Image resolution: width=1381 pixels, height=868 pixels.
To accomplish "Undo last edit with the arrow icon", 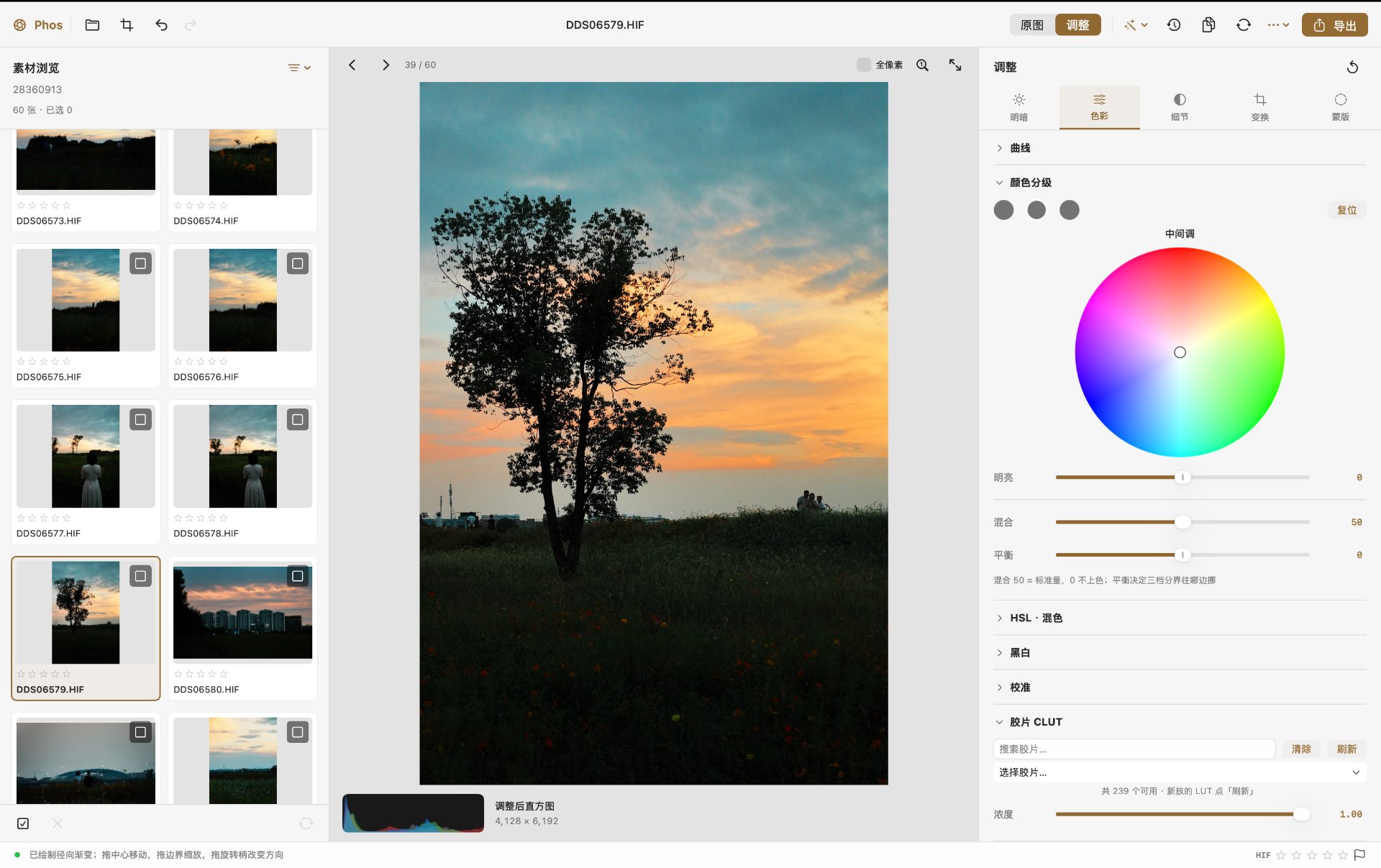I will tap(161, 25).
